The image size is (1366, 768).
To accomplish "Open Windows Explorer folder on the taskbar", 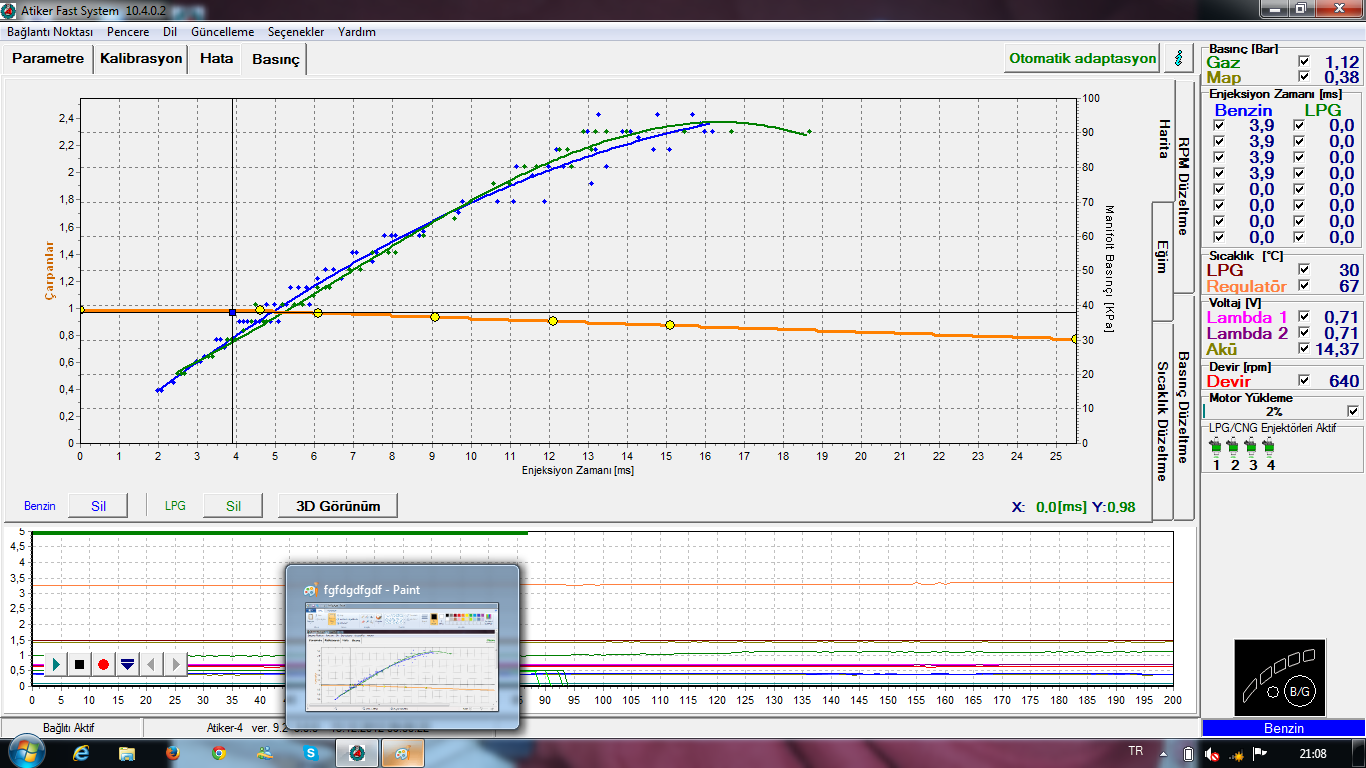I will pyautogui.click(x=127, y=753).
